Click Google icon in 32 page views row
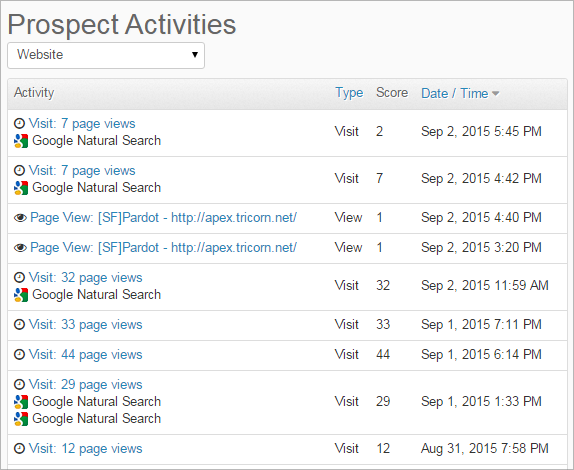Screen dimensions: 574x470 pyautogui.click(x=21, y=295)
